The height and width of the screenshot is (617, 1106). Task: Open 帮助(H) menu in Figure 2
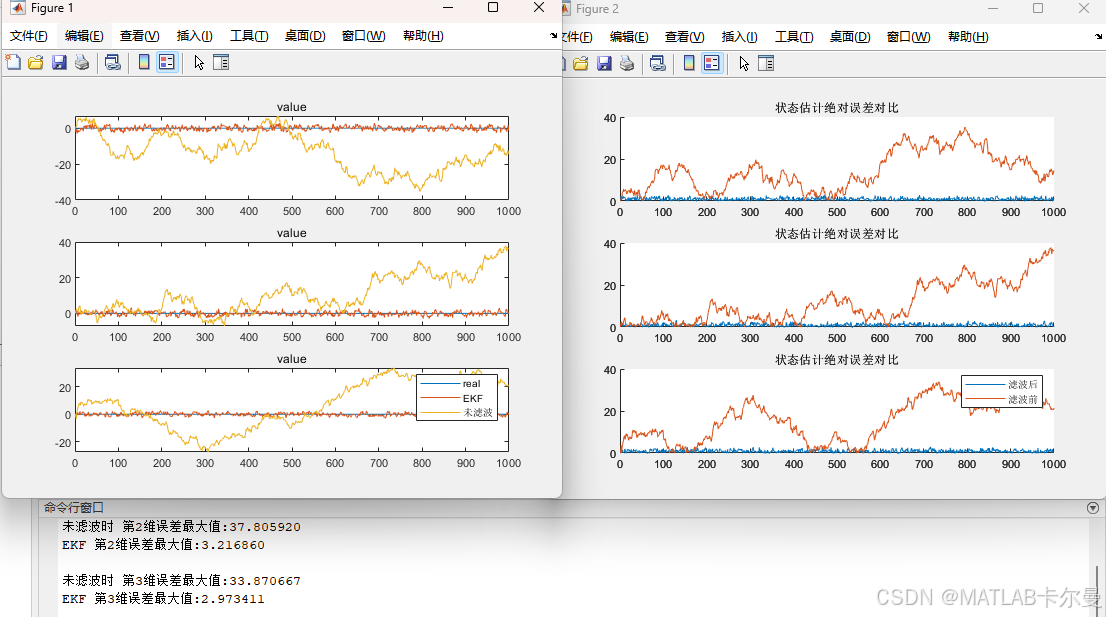pos(968,37)
